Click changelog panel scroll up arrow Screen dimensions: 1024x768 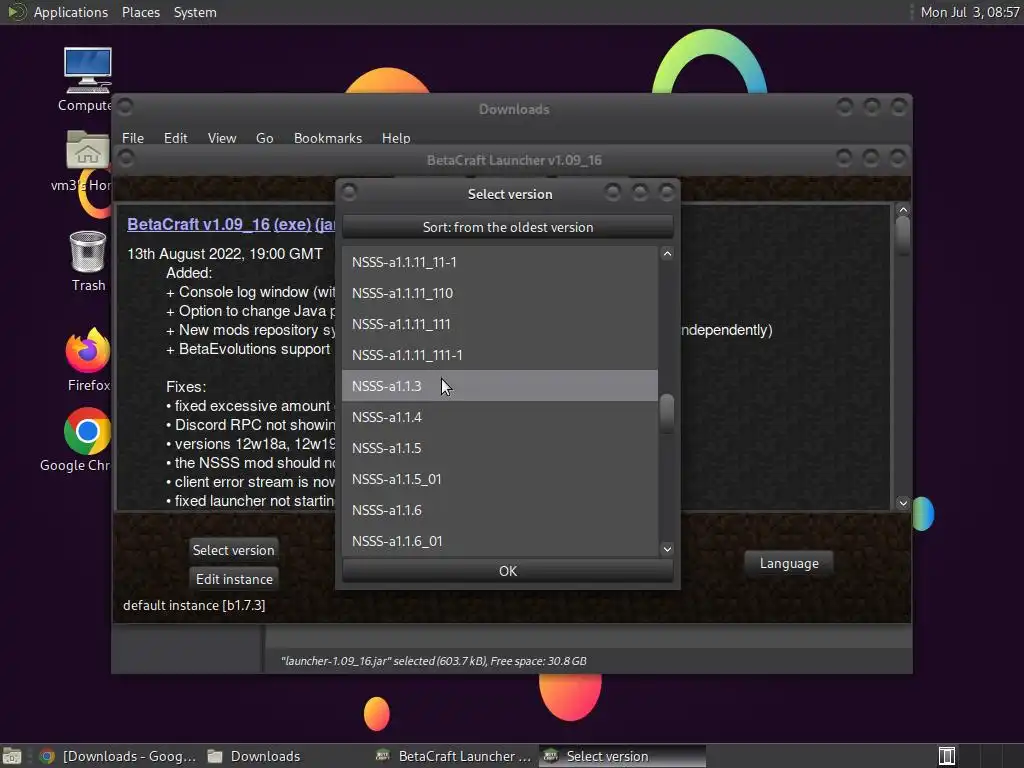point(903,210)
